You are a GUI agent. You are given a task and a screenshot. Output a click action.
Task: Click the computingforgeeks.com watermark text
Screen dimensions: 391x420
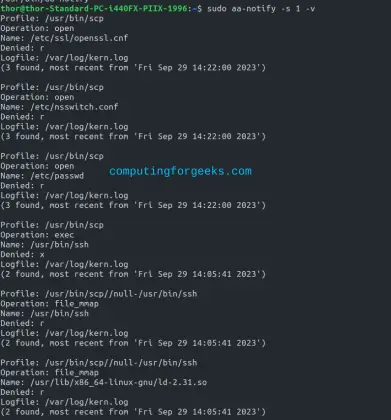180,171
